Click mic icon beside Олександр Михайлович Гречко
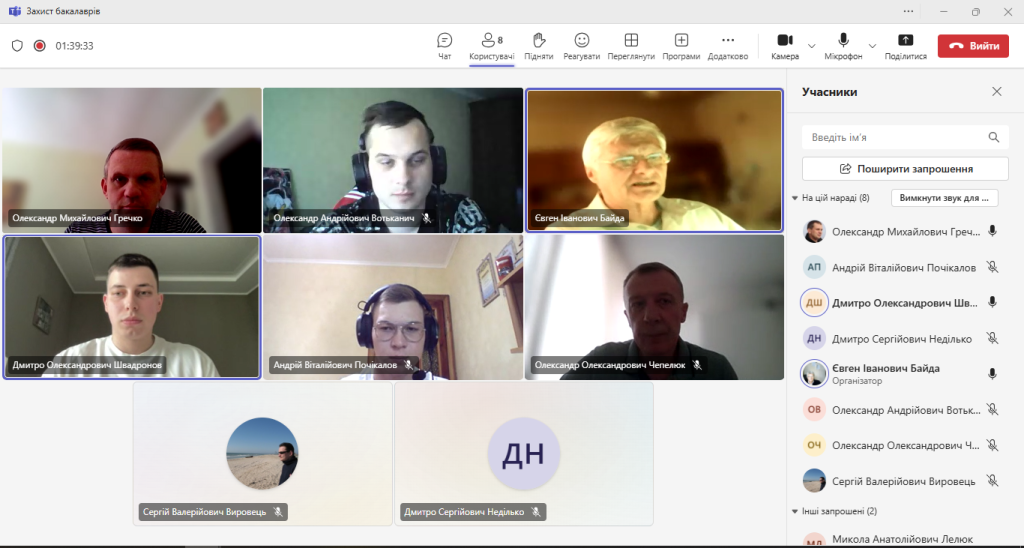1024x548 pixels. [993, 231]
